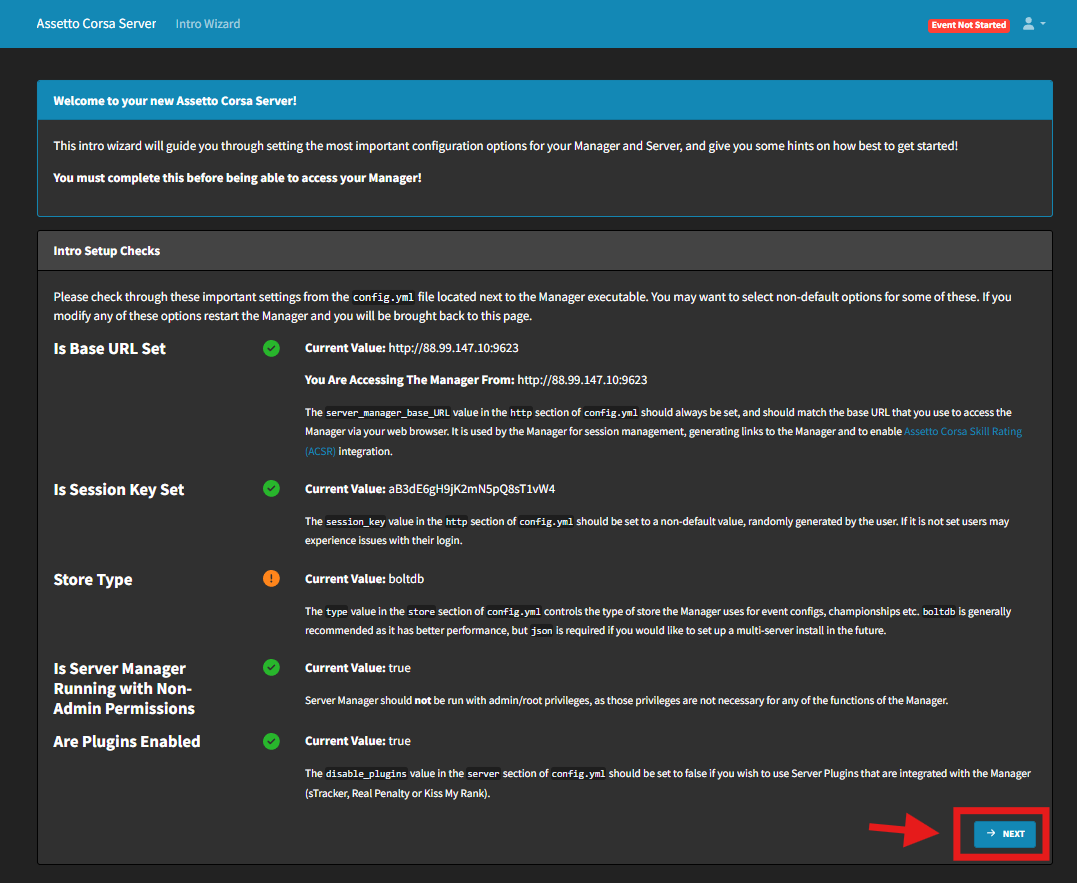Click the 'Are Plugins Enabled' heading
Image resolution: width=1077 pixels, height=883 pixels.
pos(127,742)
